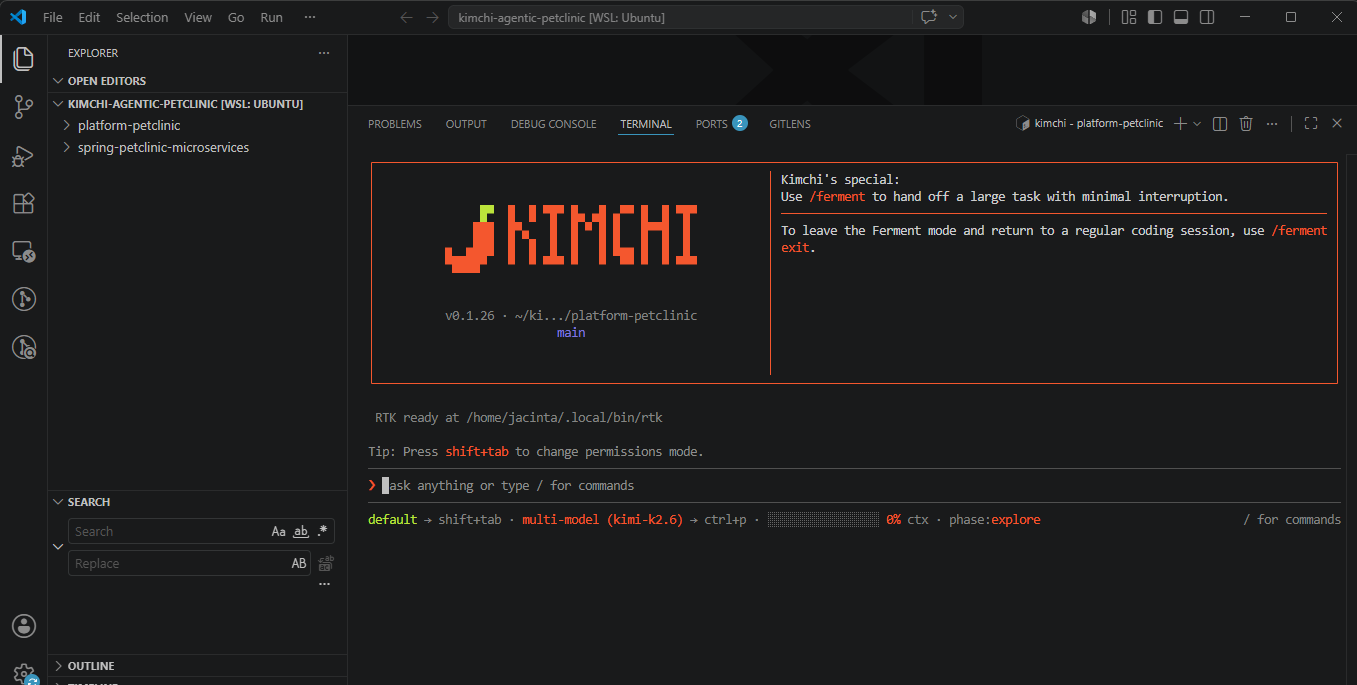This screenshot has width=1357, height=685.
Task: Toggle the Replace field chevron
Action: click(57, 547)
